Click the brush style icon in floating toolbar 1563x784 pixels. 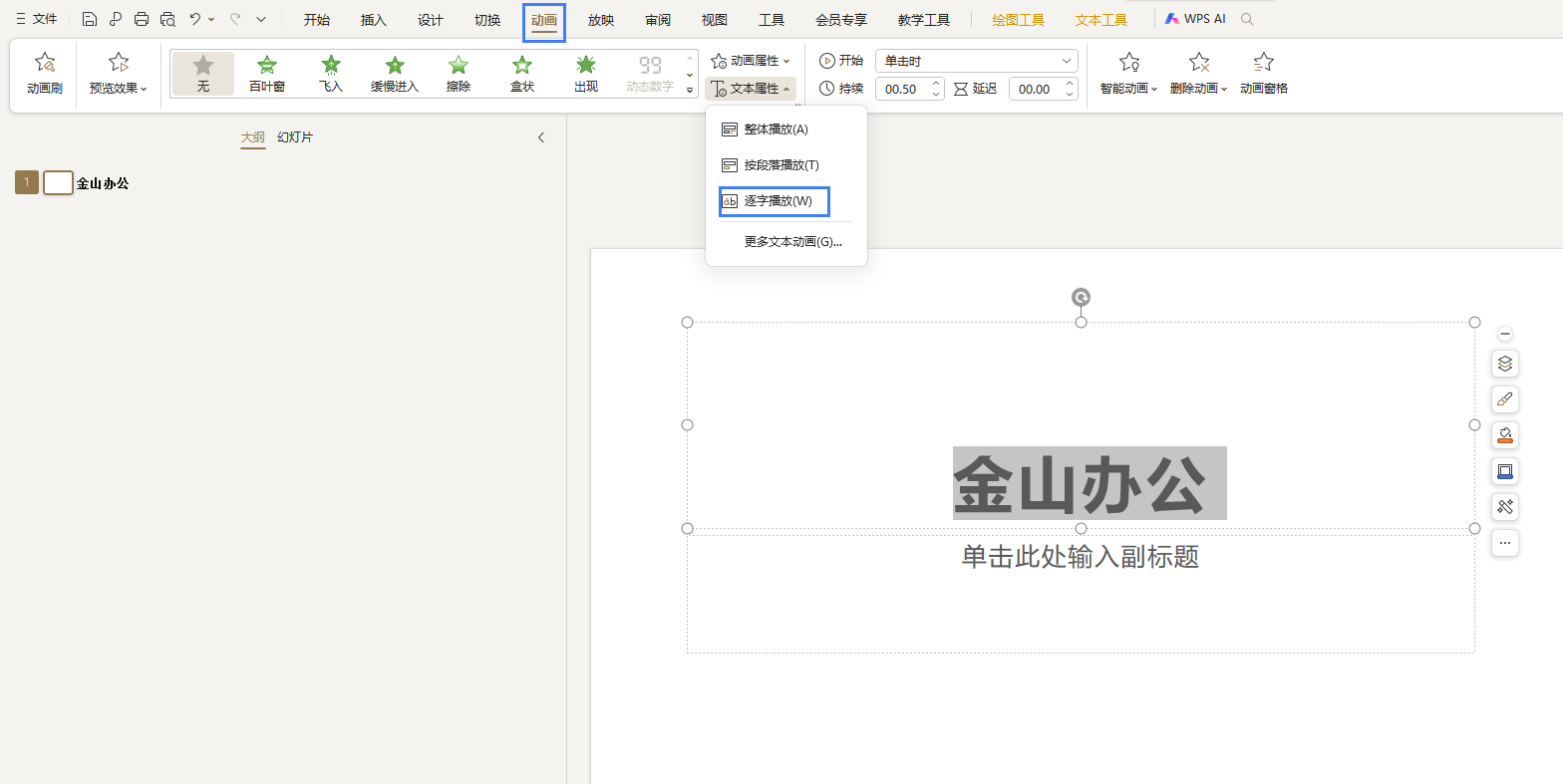click(1505, 399)
